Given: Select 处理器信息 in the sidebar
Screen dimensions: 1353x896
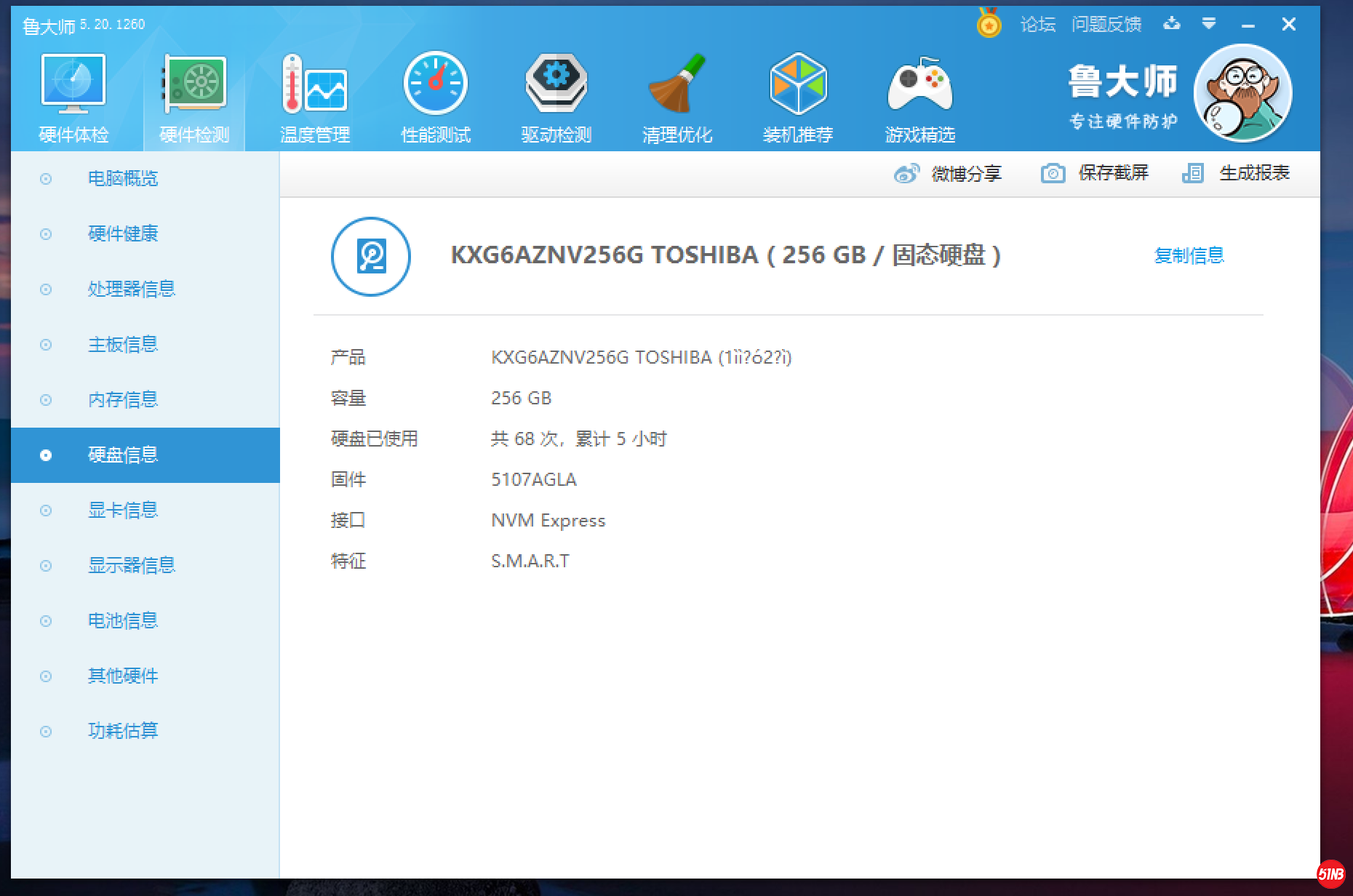Looking at the screenshot, I should [x=132, y=289].
